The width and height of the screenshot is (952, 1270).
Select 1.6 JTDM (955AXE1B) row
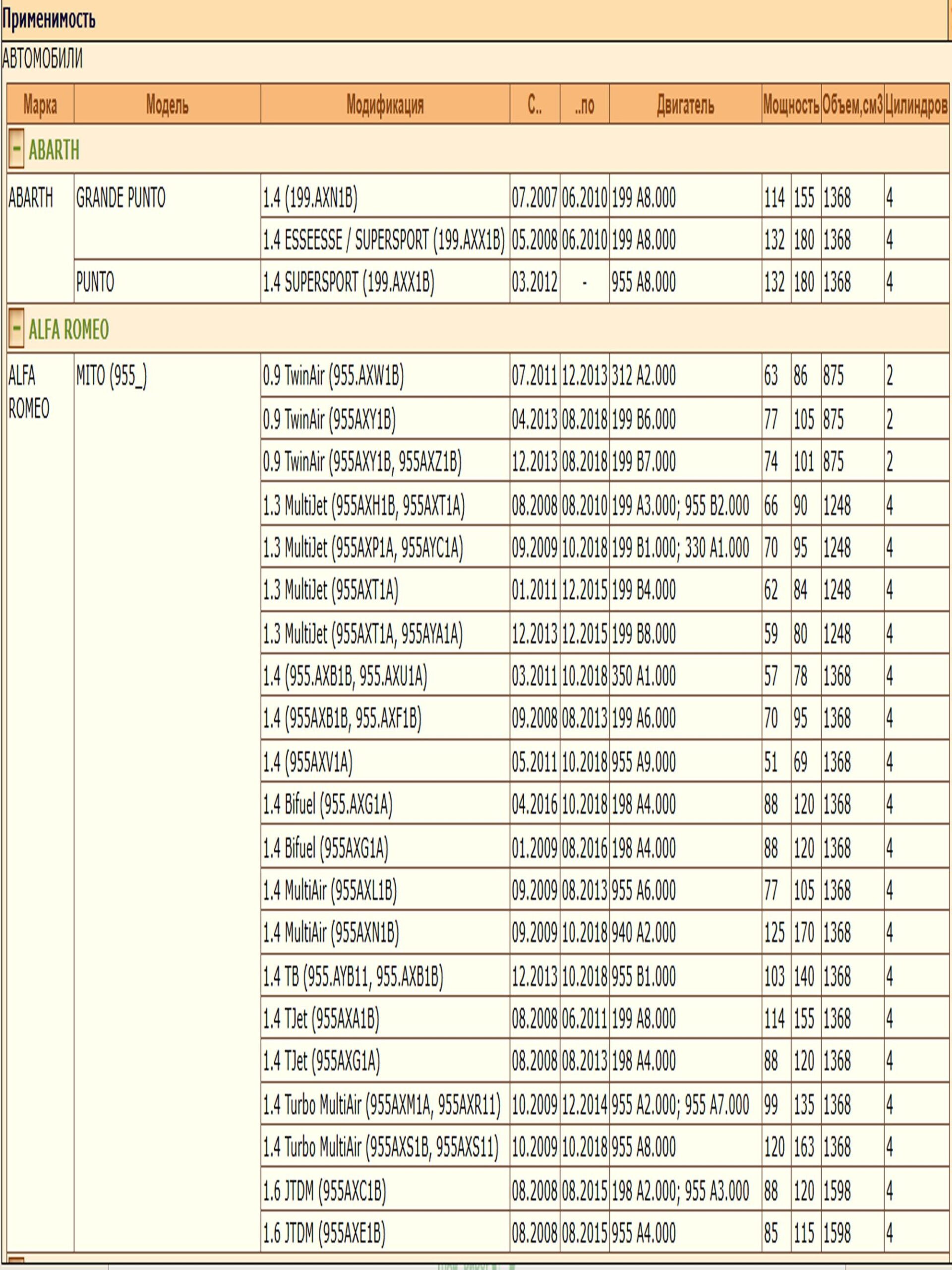click(324, 1233)
